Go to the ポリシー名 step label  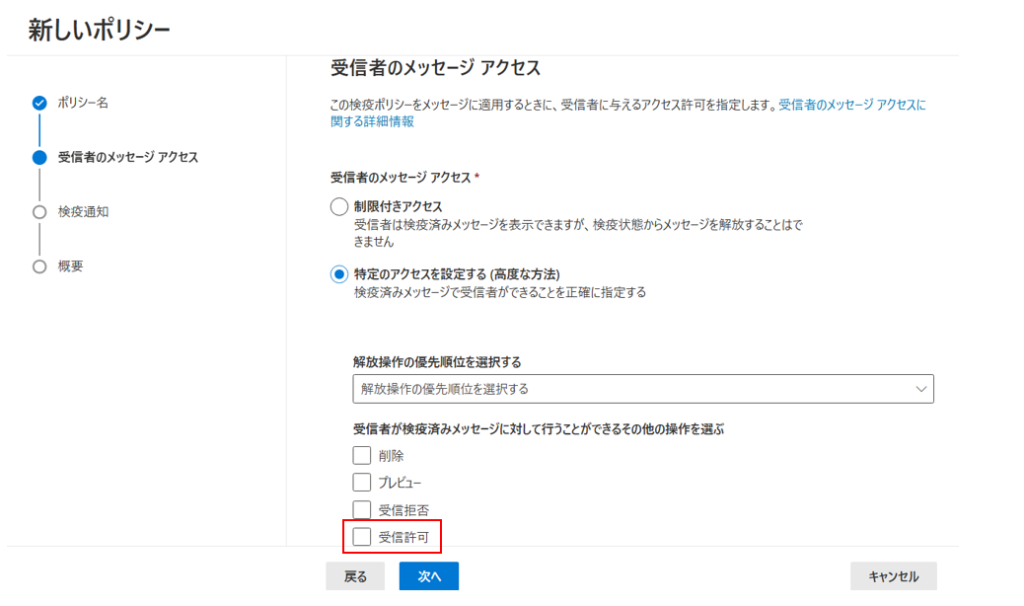(82, 102)
